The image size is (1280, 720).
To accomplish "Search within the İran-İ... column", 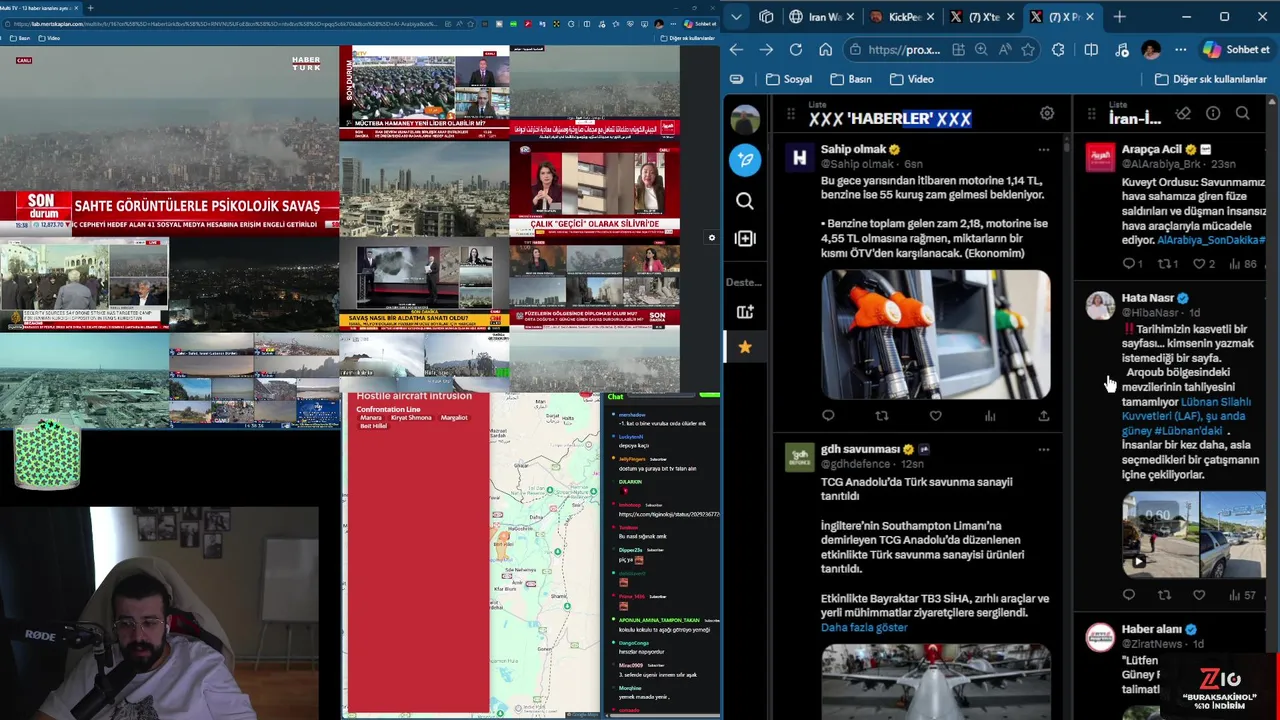I will click(x=1243, y=113).
